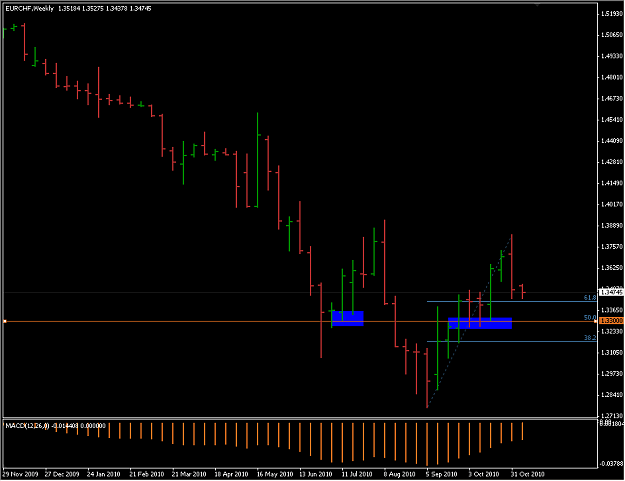Click the 1.36250 price axis label
Image resolution: width=625 pixels, height=481 pixels.
[x=611, y=268]
